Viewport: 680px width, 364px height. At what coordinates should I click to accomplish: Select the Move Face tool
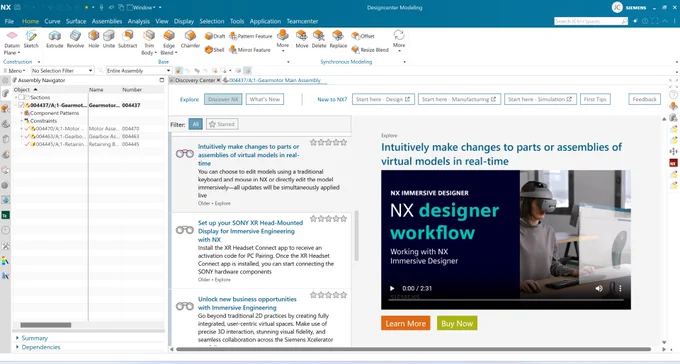[x=302, y=39]
